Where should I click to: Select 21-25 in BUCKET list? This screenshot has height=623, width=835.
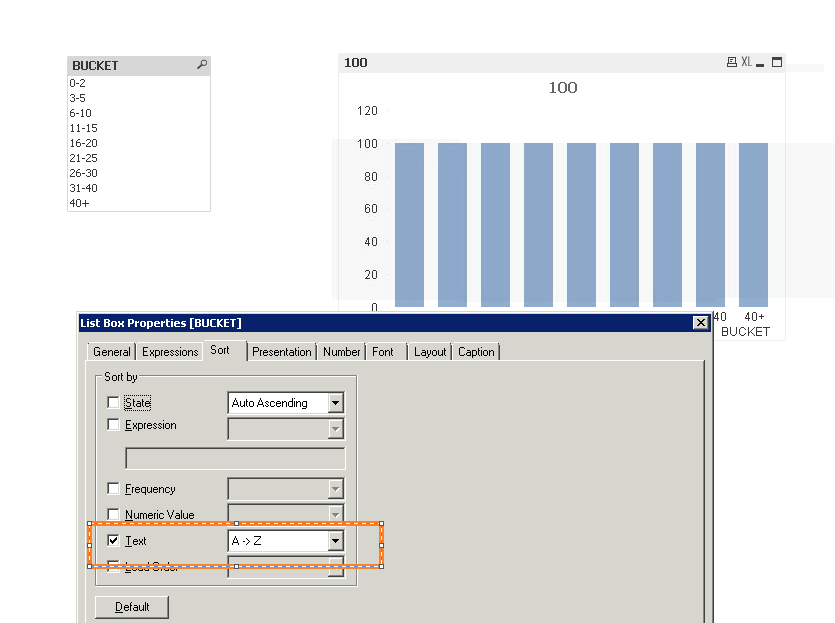click(138, 158)
